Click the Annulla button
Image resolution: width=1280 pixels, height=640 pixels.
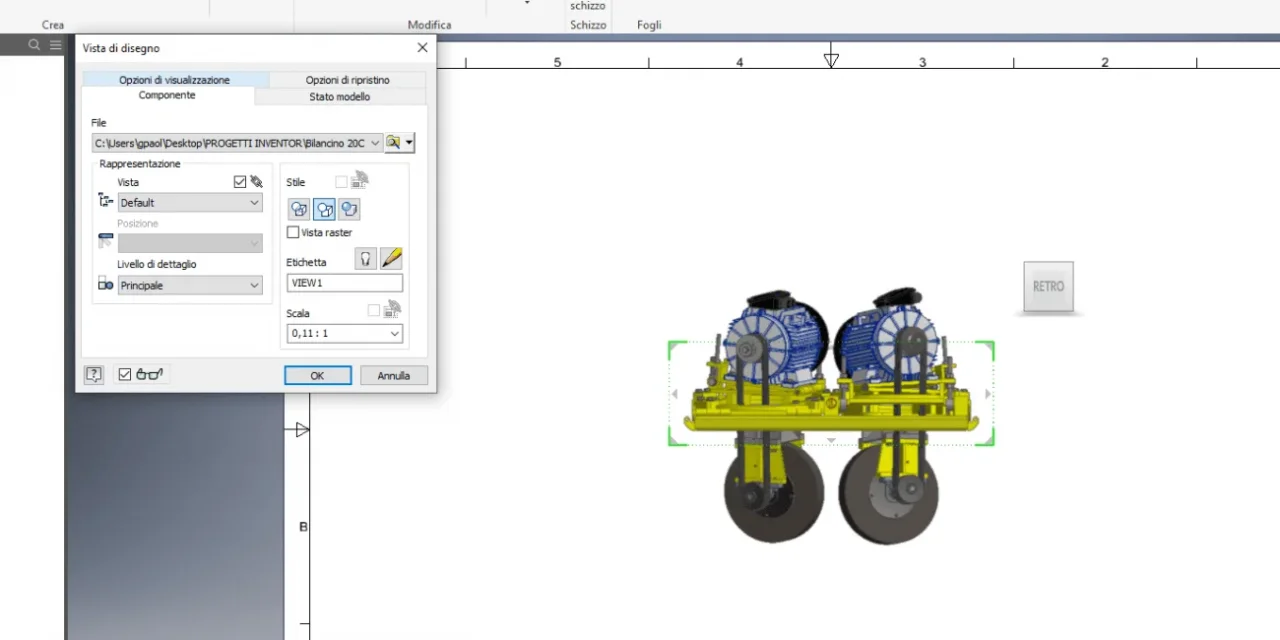(394, 375)
